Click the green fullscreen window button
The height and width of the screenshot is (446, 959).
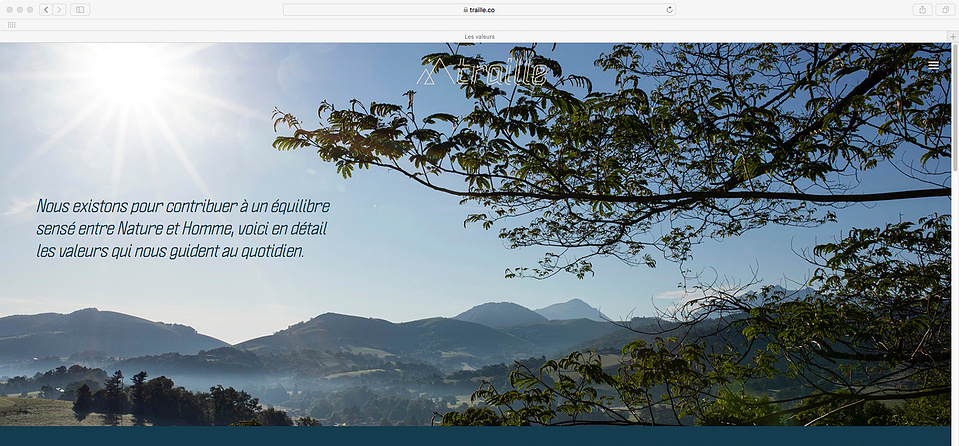coord(30,10)
